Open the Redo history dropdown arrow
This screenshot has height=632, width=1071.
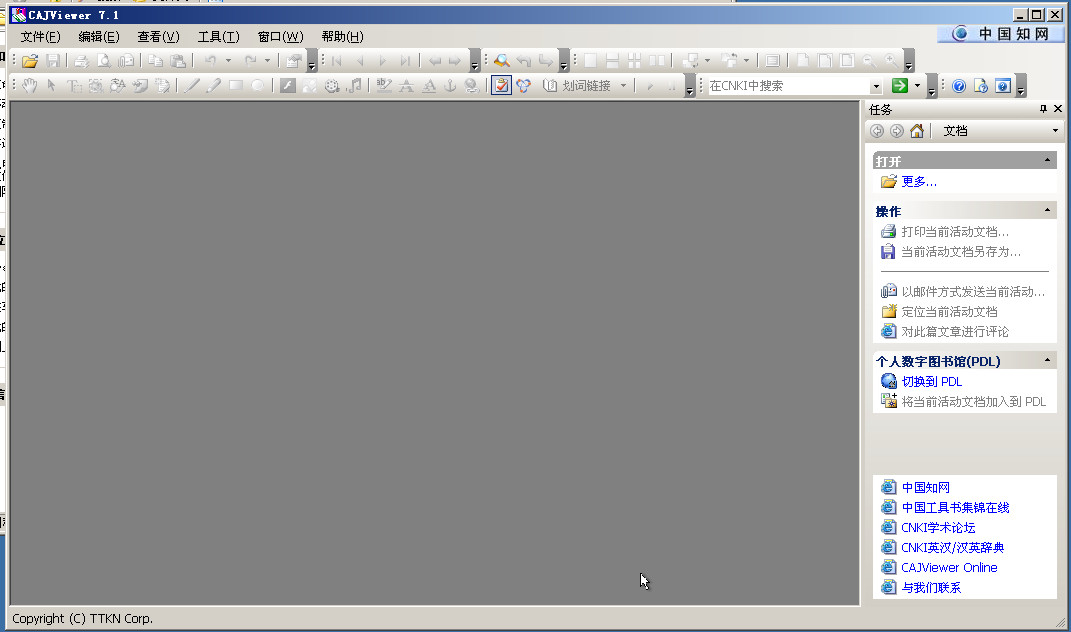267,61
